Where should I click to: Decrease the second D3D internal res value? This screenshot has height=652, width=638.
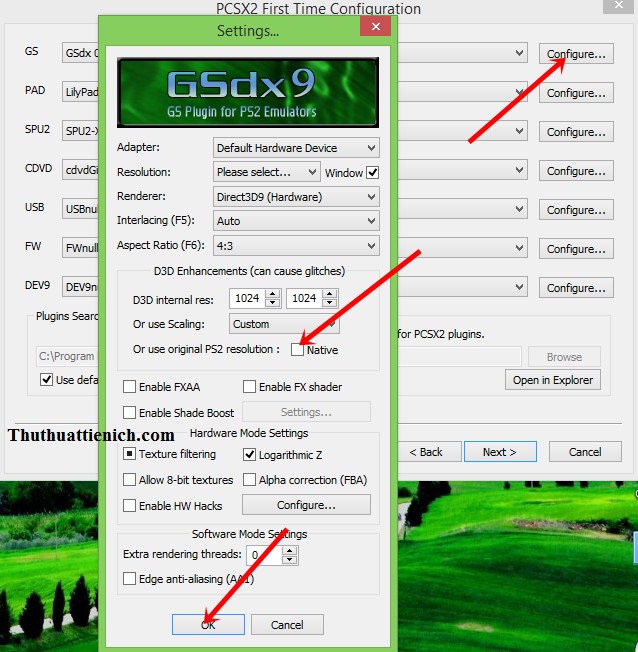(329, 303)
